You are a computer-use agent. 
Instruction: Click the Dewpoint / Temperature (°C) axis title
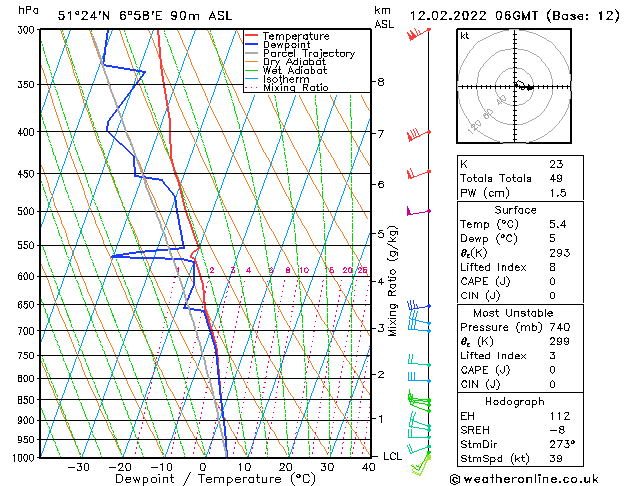coord(215,479)
